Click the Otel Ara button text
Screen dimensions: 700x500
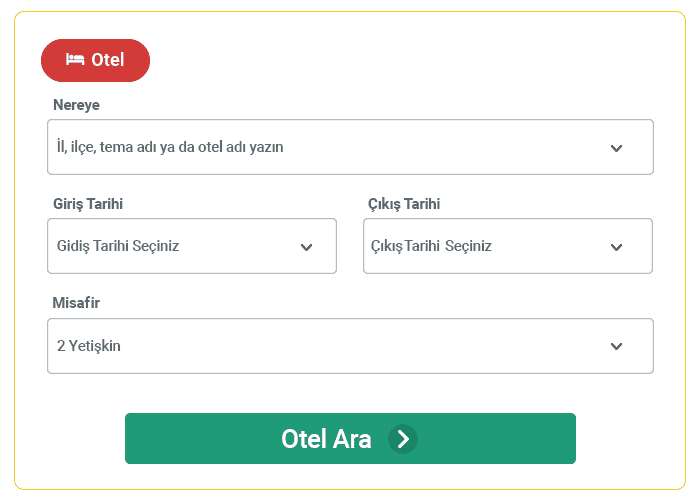(x=326, y=439)
